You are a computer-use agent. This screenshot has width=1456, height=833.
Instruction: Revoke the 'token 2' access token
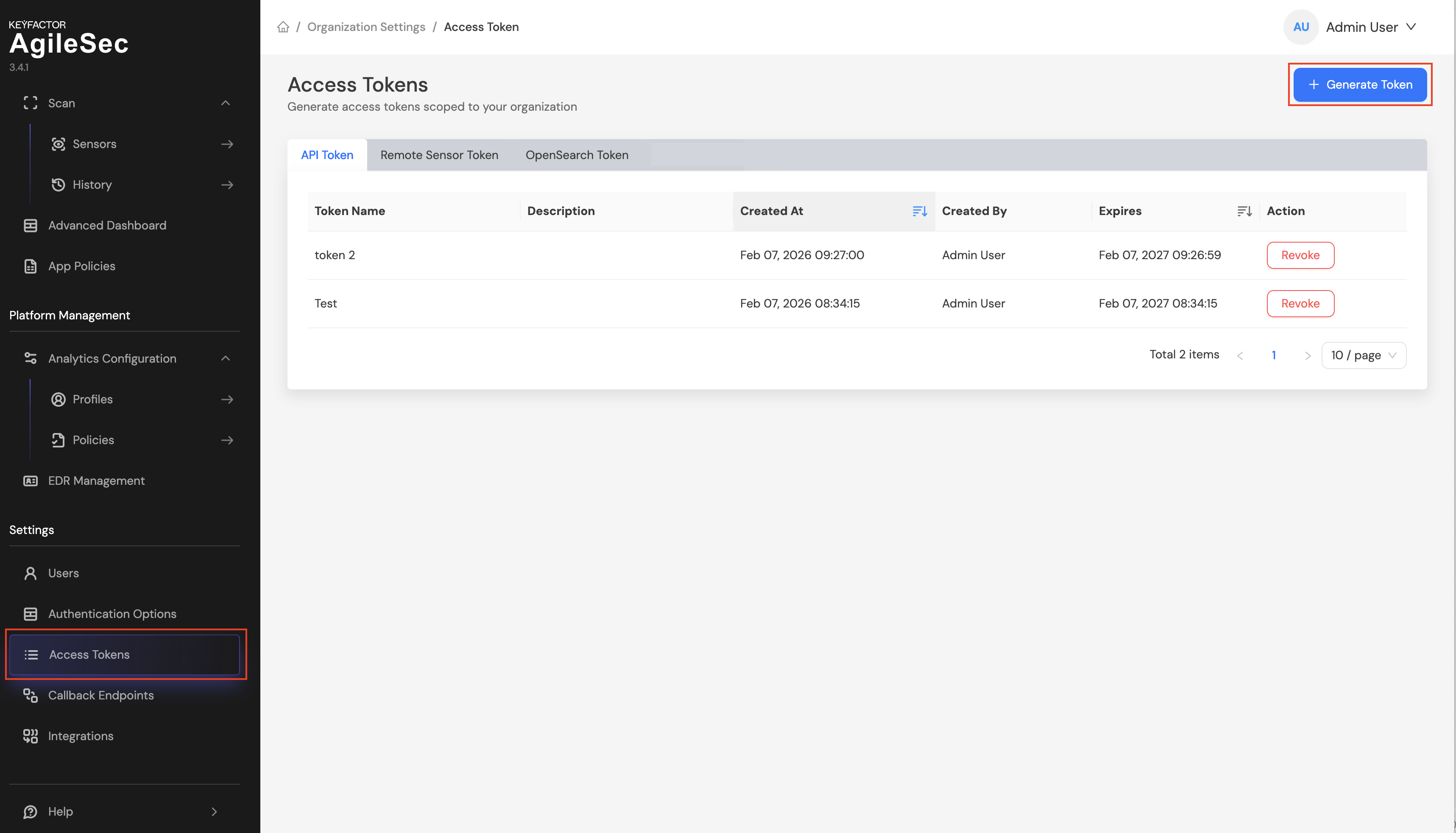pos(1300,255)
